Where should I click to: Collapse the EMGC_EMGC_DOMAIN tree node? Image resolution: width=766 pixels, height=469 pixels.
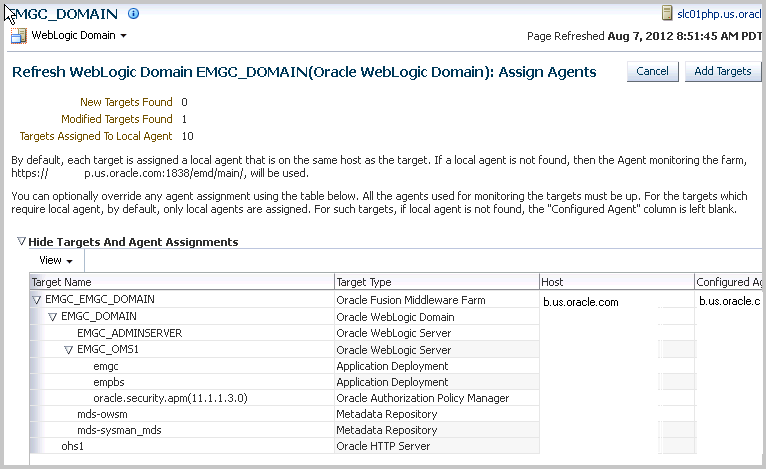37,300
